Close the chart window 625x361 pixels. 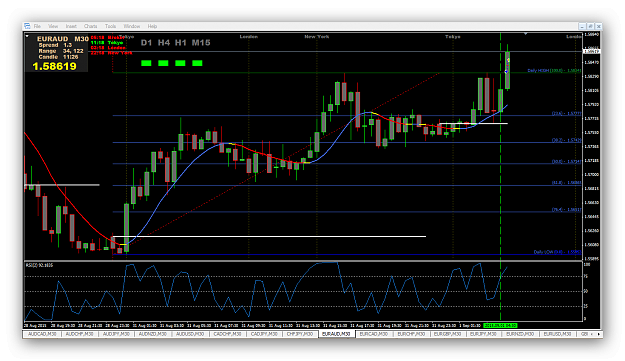(598, 26)
